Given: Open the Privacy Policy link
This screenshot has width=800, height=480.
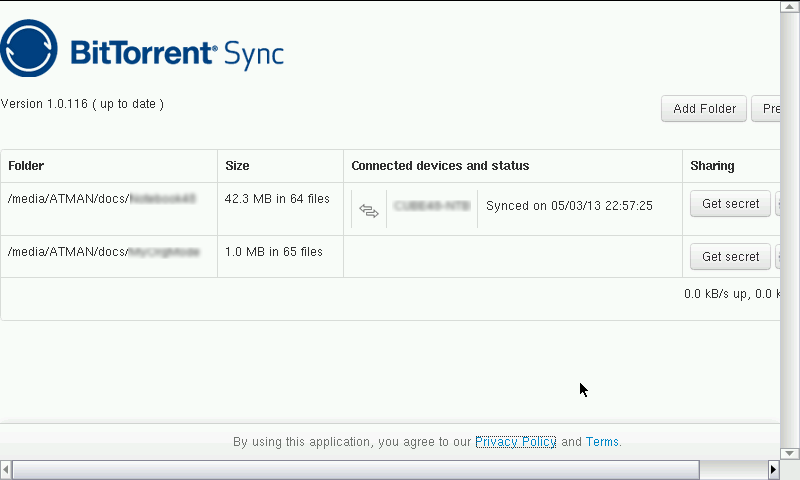Looking at the screenshot, I should tap(515, 442).
